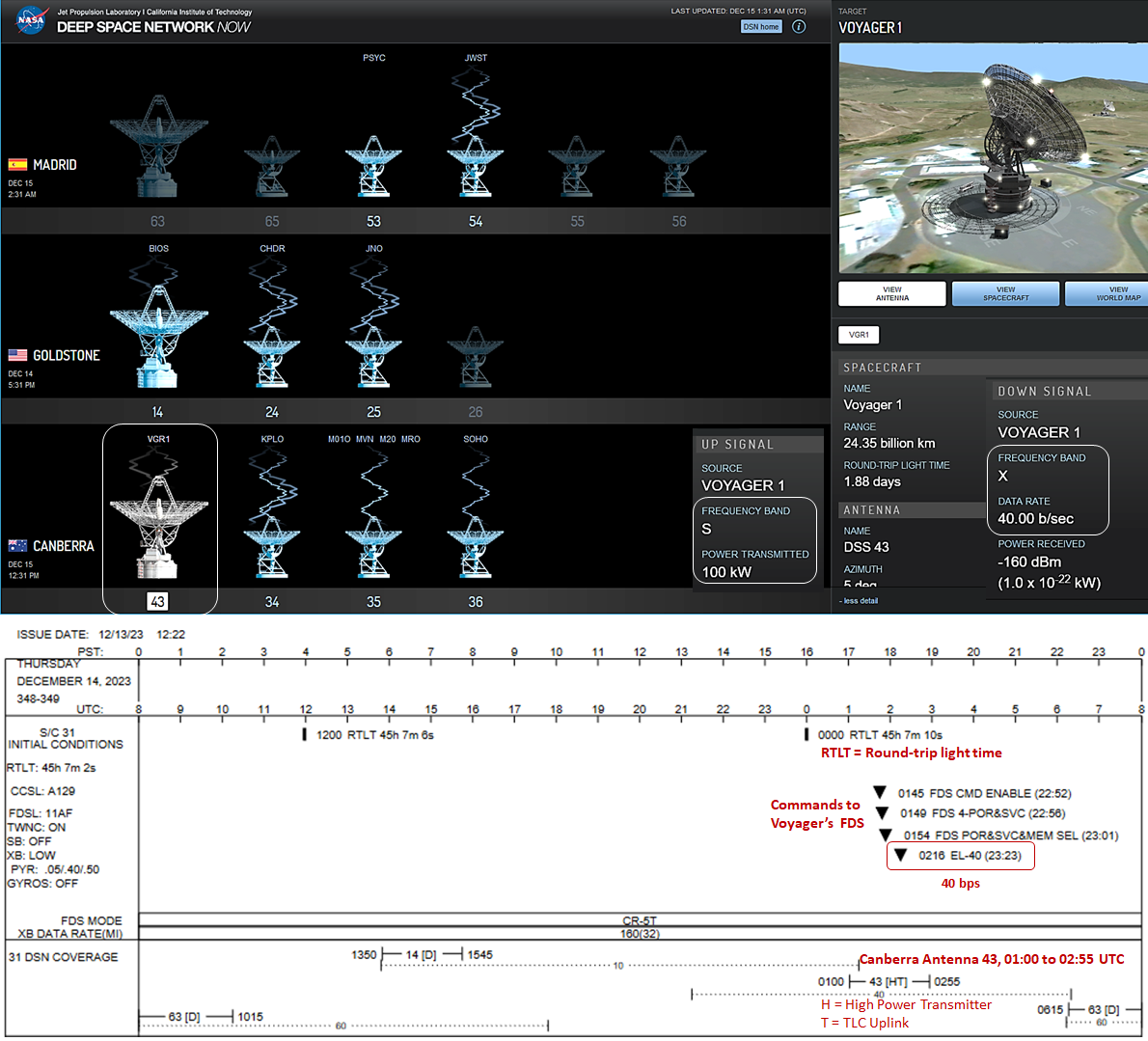This screenshot has width=1148, height=1041.
Task: Switch to View World Map tab
Action: [x=1111, y=293]
